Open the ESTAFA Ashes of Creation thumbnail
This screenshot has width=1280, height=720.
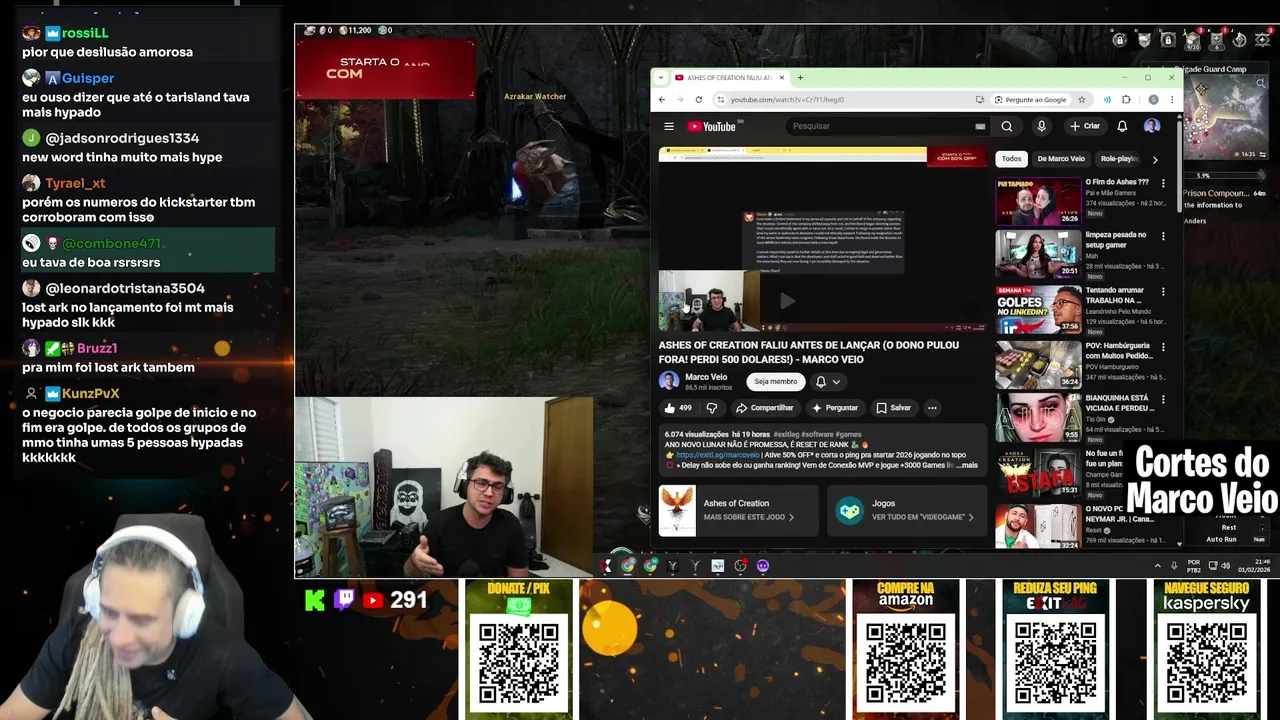click(x=1038, y=472)
